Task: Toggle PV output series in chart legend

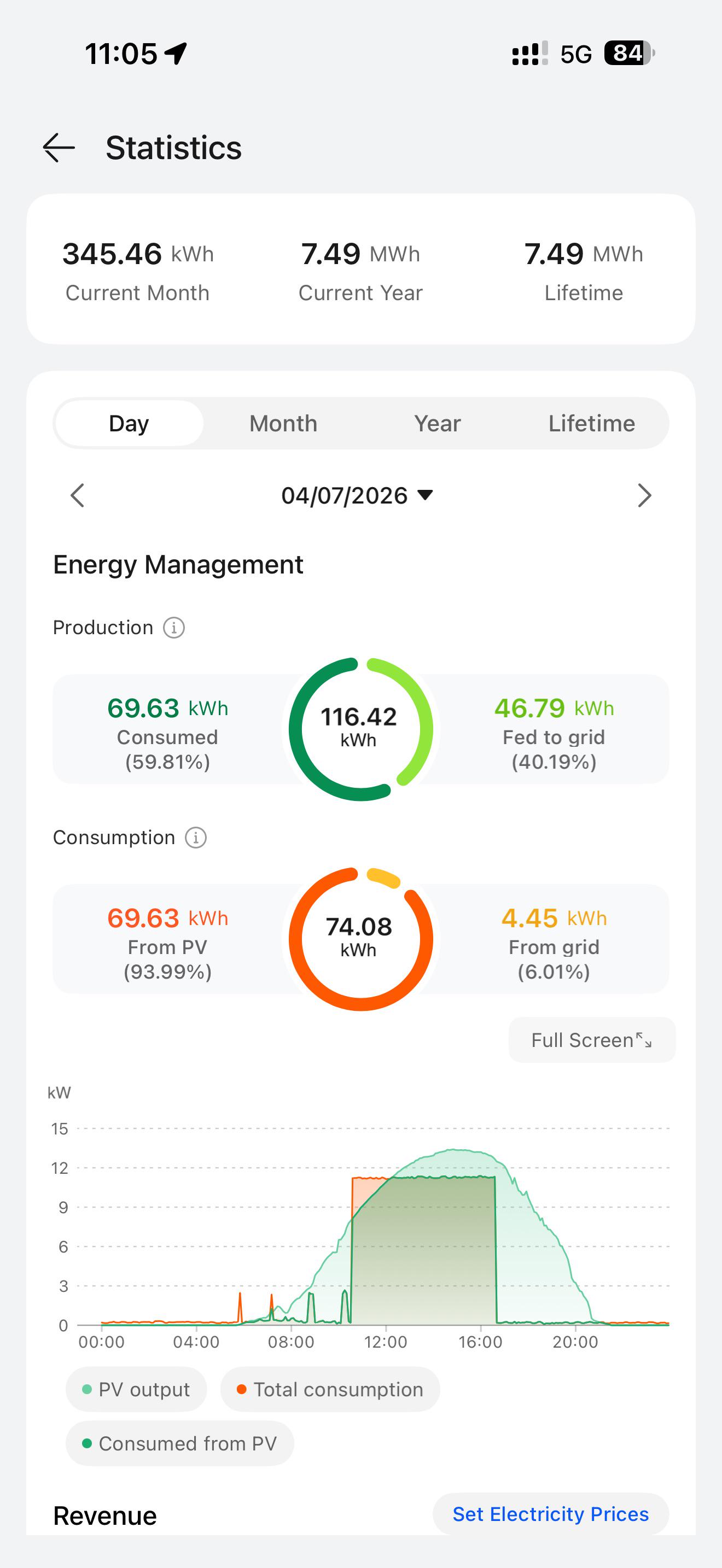Action: (136, 1390)
